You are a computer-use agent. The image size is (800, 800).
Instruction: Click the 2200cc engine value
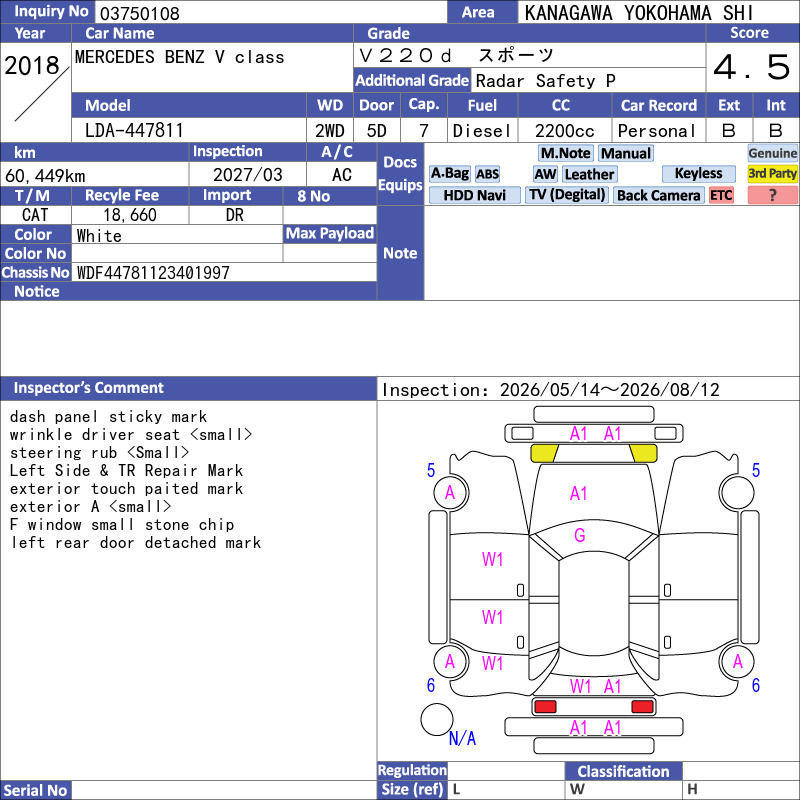pyautogui.click(x=564, y=131)
